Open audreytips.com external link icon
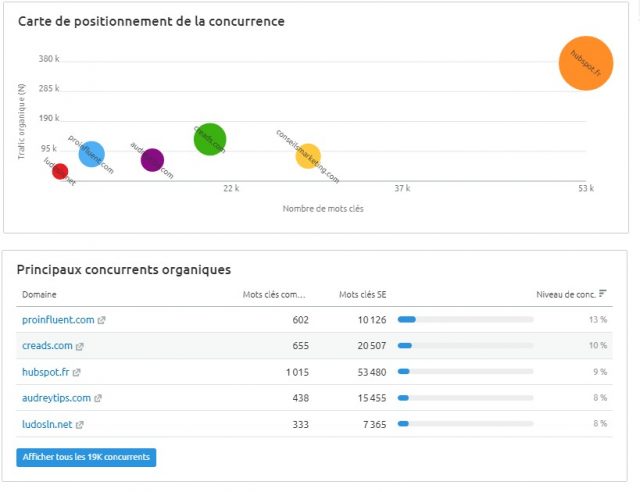Viewport: 640px width, 492px height. [x=98, y=398]
